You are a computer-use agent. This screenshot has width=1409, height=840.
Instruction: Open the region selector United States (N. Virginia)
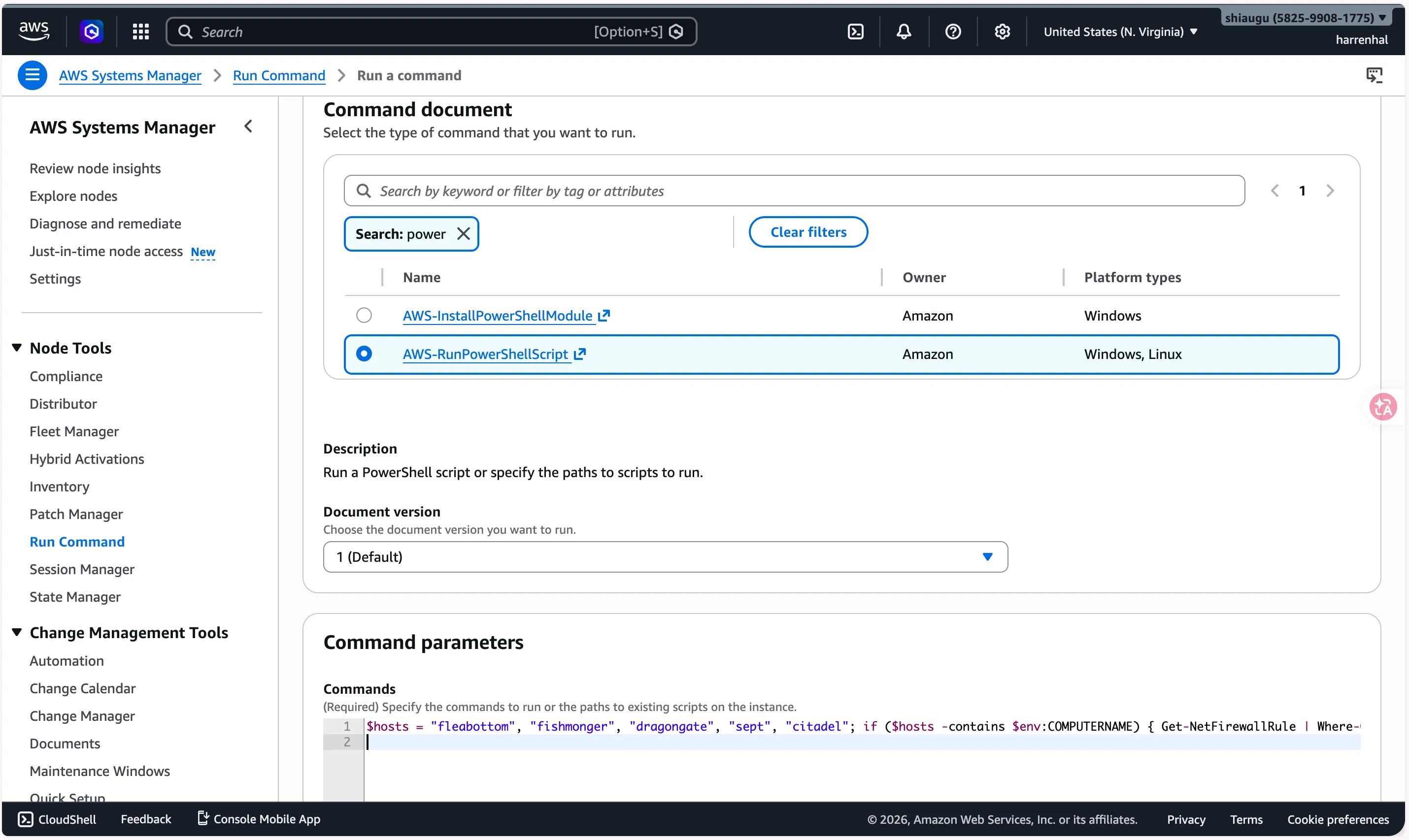pos(1120,32)
